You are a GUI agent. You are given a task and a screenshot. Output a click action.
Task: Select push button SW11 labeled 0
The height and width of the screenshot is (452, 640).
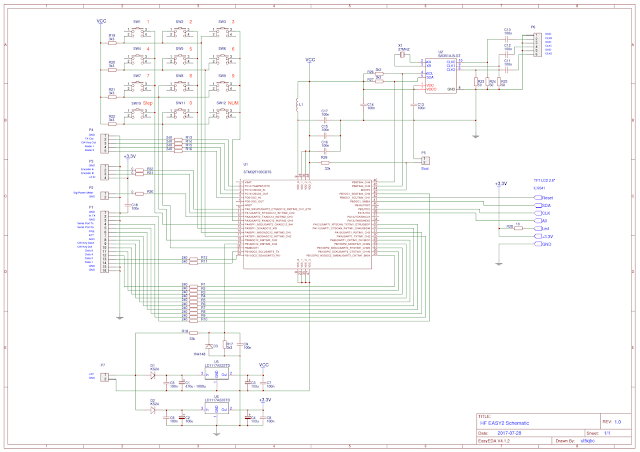click(x=180, y=114)
